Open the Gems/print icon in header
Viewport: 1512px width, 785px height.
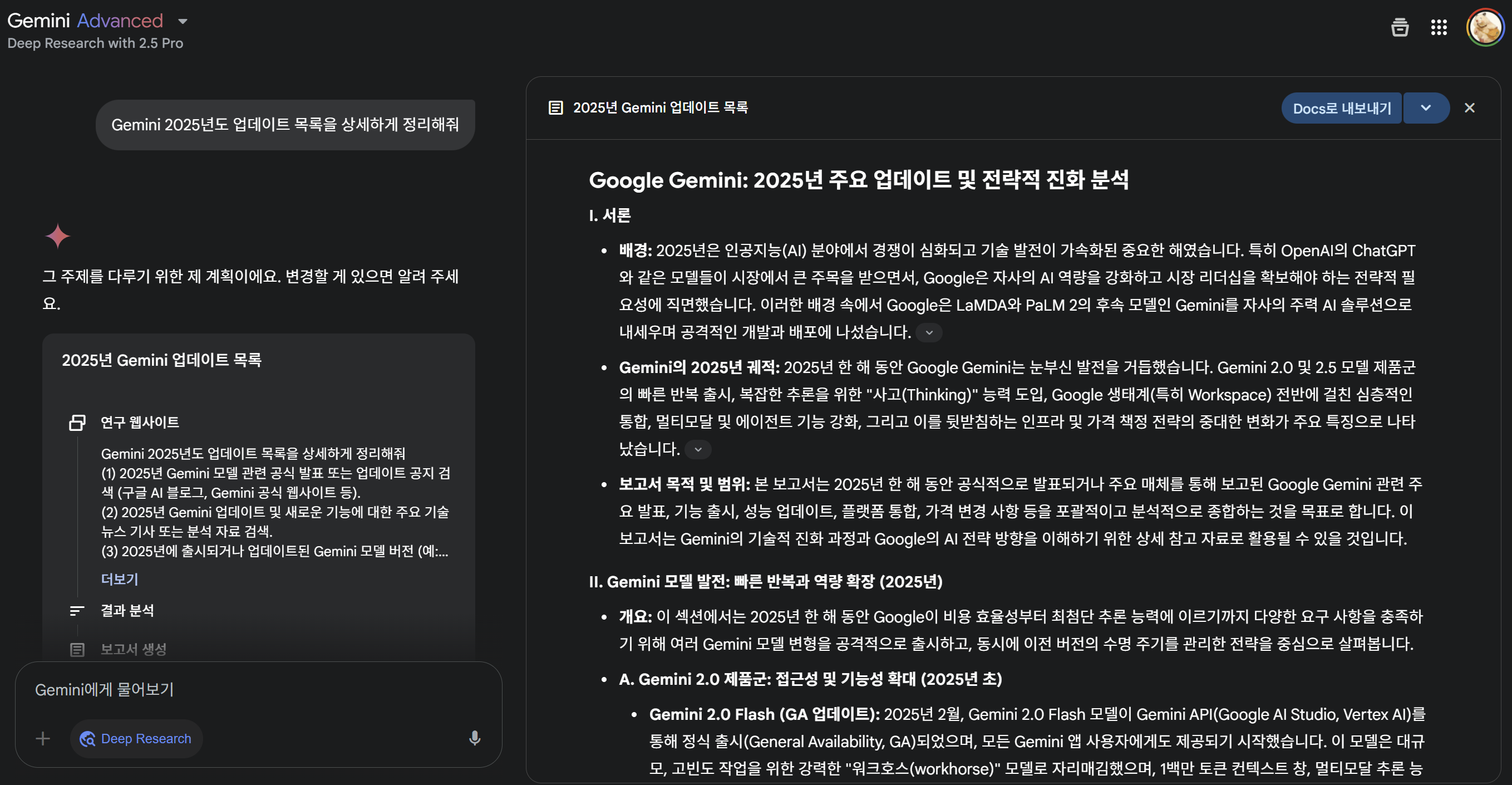(1399, 27)
